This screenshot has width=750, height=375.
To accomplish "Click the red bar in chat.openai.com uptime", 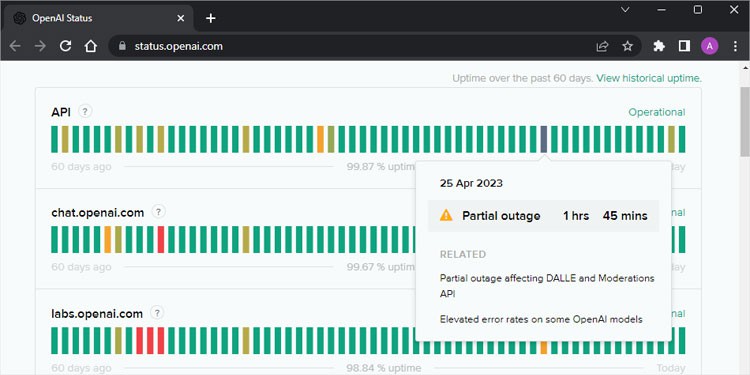I will click(x=161, y=239).
